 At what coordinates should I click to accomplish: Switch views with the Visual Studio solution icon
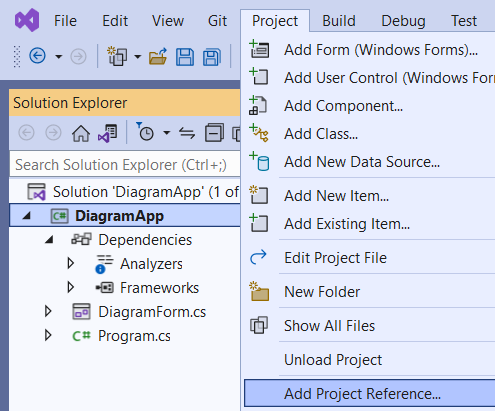coord(107,133)
